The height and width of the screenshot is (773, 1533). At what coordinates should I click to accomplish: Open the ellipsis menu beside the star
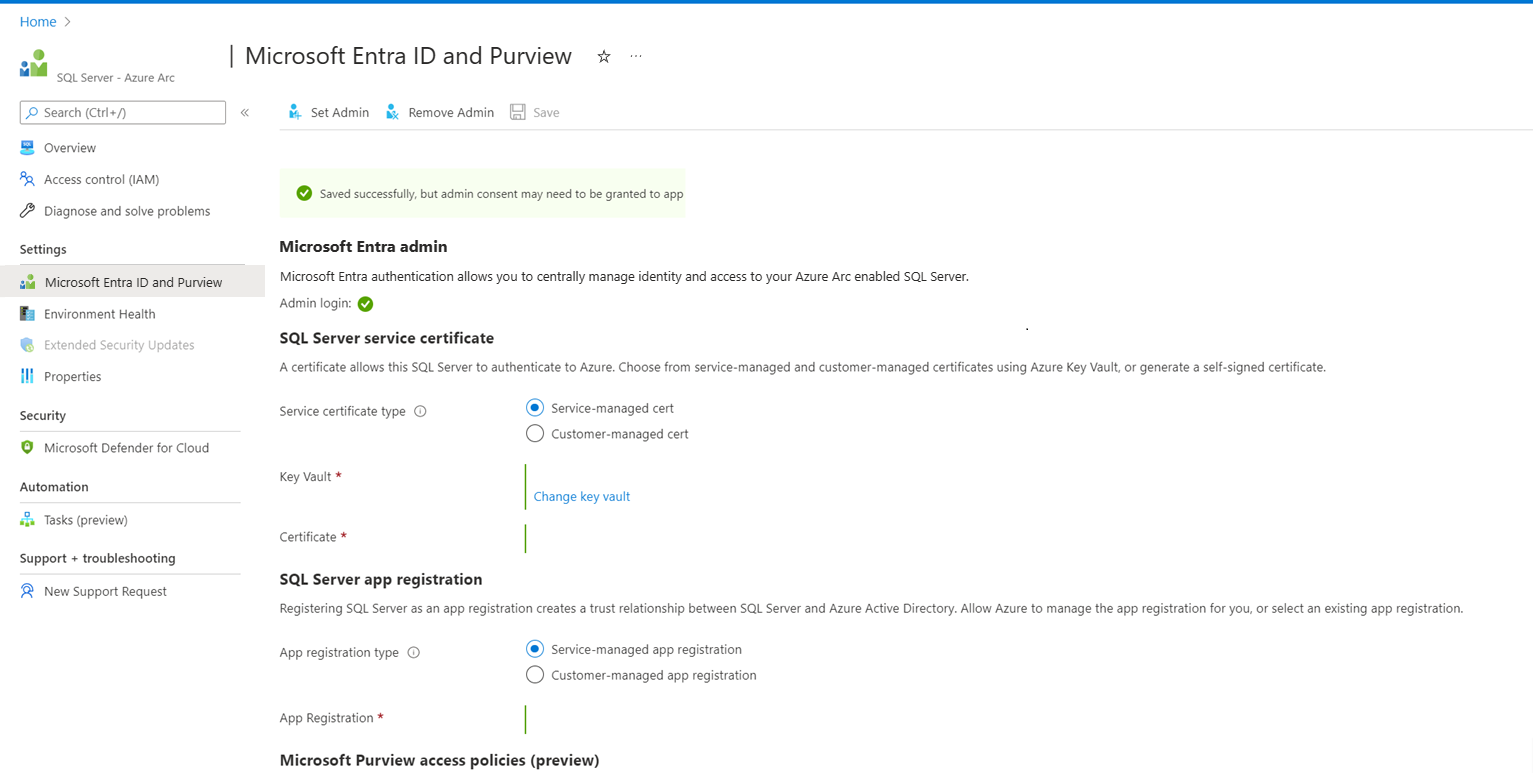pyautogui.click(x=635, y=57)
